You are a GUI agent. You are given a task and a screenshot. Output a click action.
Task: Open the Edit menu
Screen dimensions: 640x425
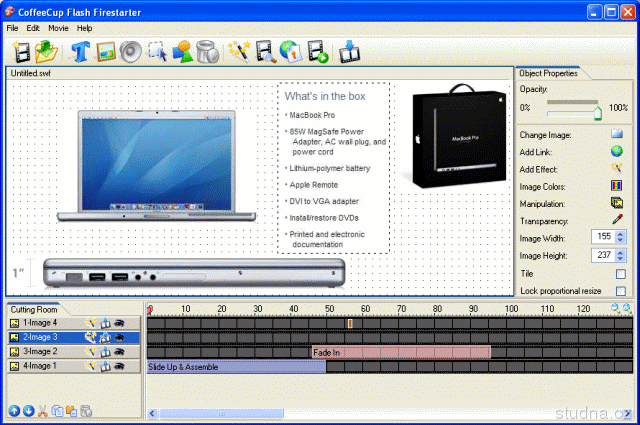tap(34, 28)
